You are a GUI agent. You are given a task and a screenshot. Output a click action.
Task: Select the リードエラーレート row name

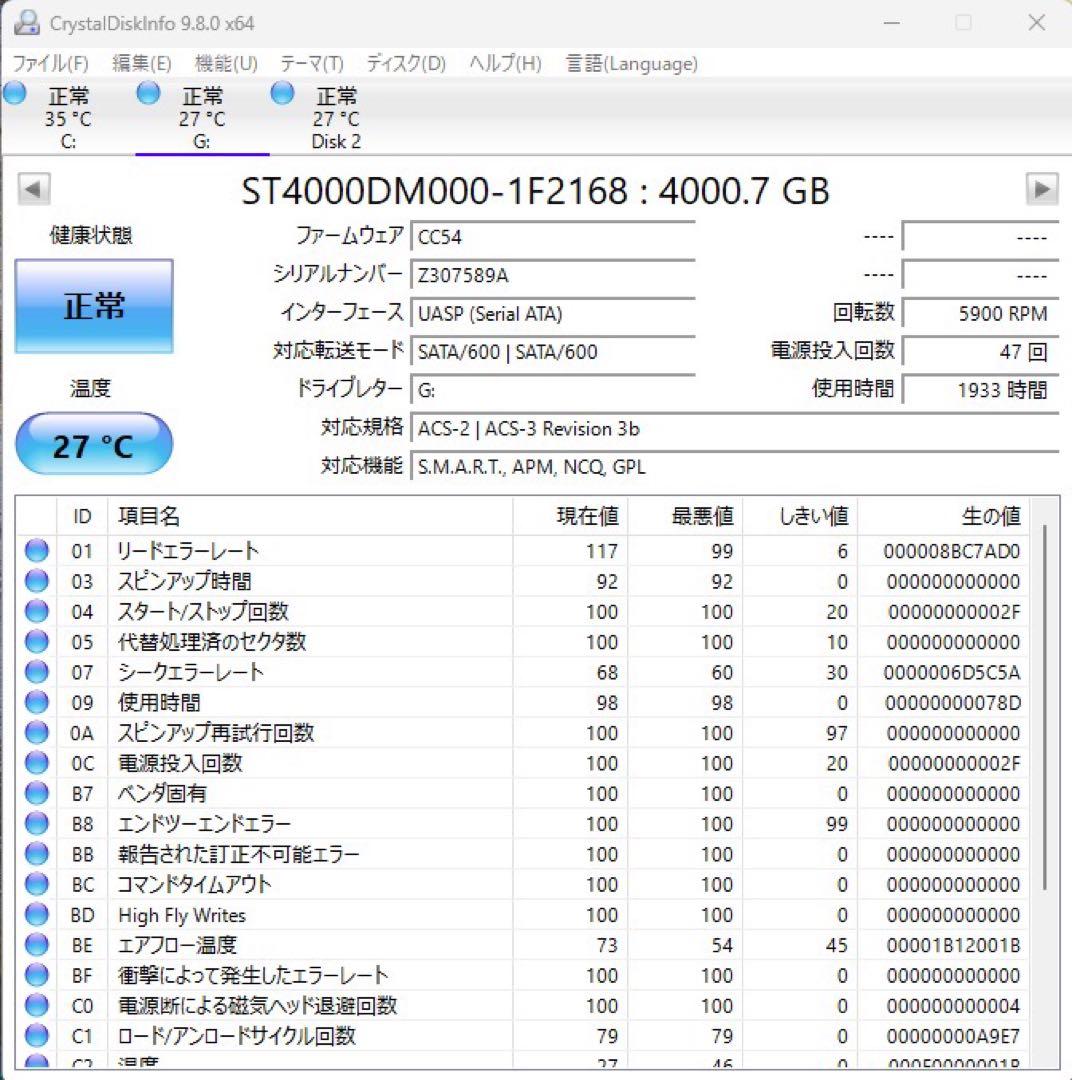[x=187, y=551]
